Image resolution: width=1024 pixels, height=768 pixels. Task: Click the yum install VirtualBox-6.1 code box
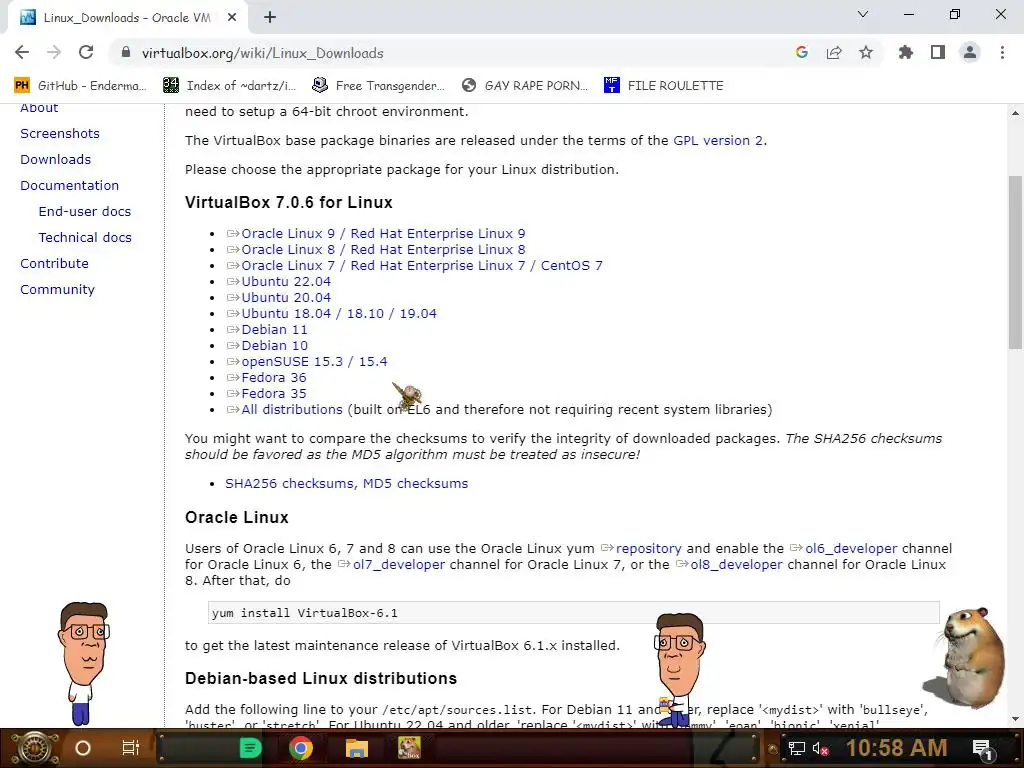point(573,613)
